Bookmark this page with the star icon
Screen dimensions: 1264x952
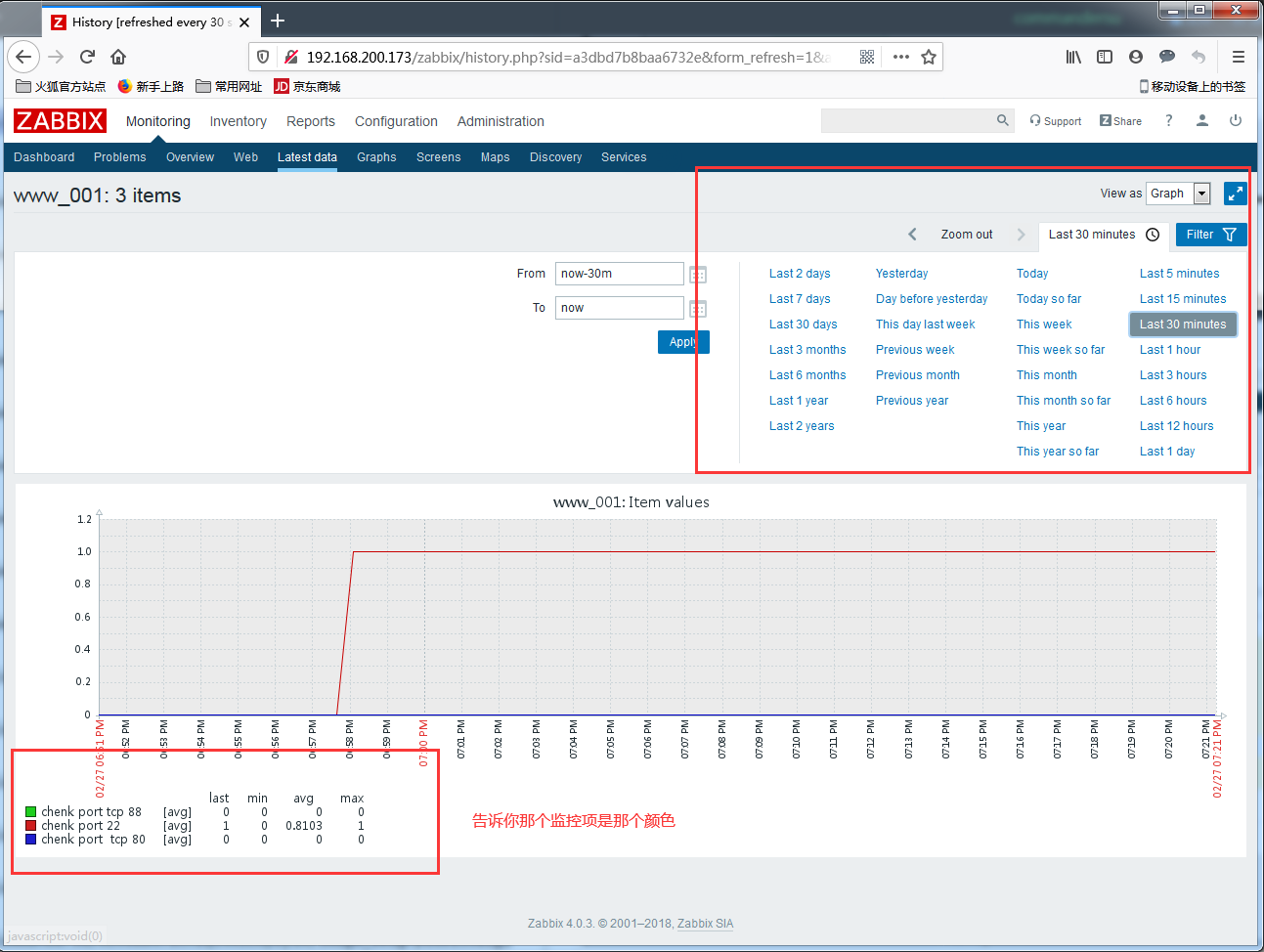tap(929, 57)
